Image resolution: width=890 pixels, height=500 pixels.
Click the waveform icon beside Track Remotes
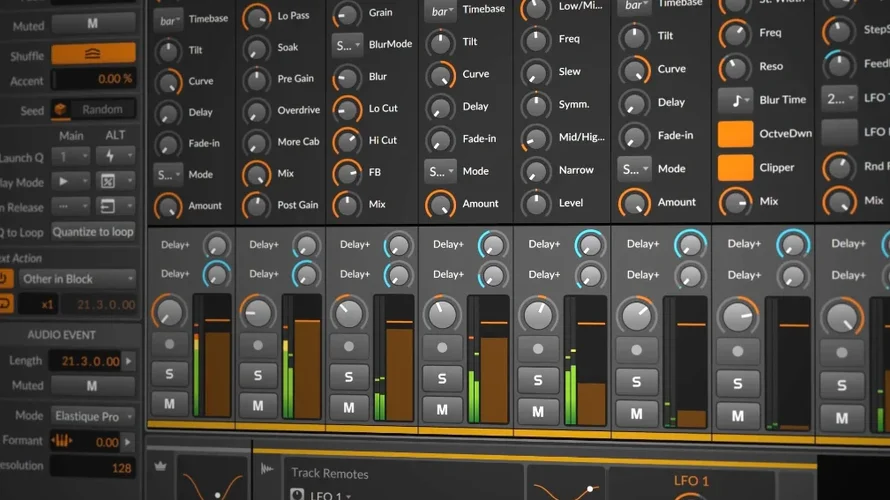tap(267, 469)
